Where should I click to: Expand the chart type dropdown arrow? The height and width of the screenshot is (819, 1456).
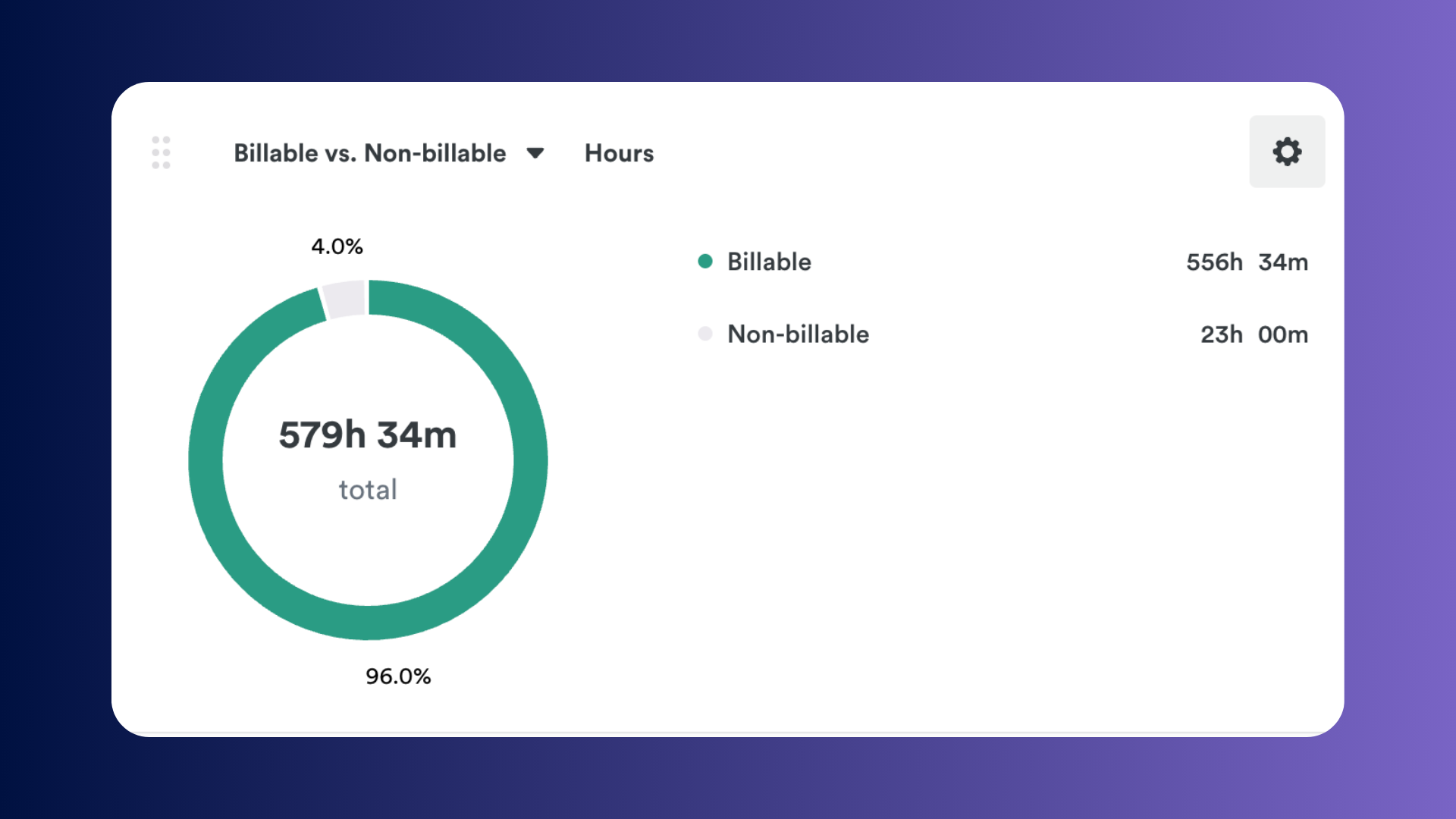(535, 153)
